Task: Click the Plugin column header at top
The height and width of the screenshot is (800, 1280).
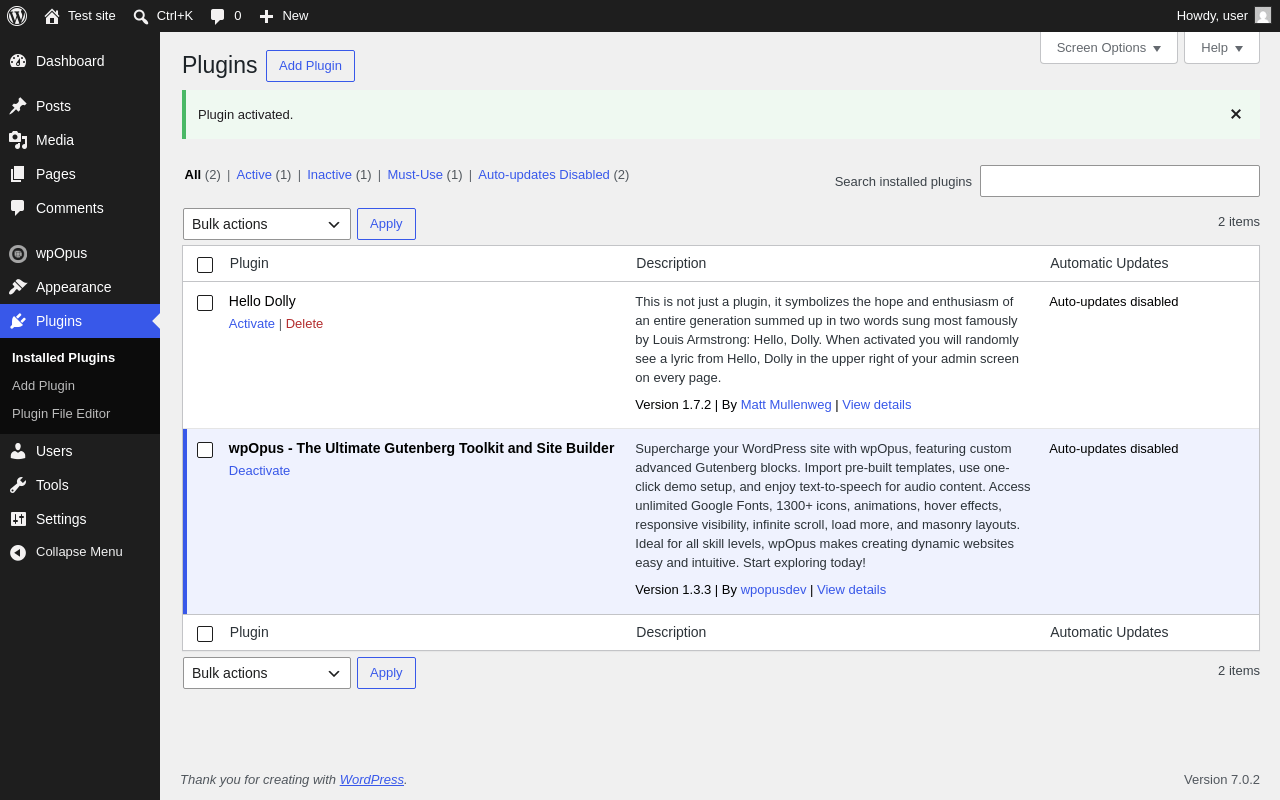Action: pyautogui.click(x=249, y=264)
